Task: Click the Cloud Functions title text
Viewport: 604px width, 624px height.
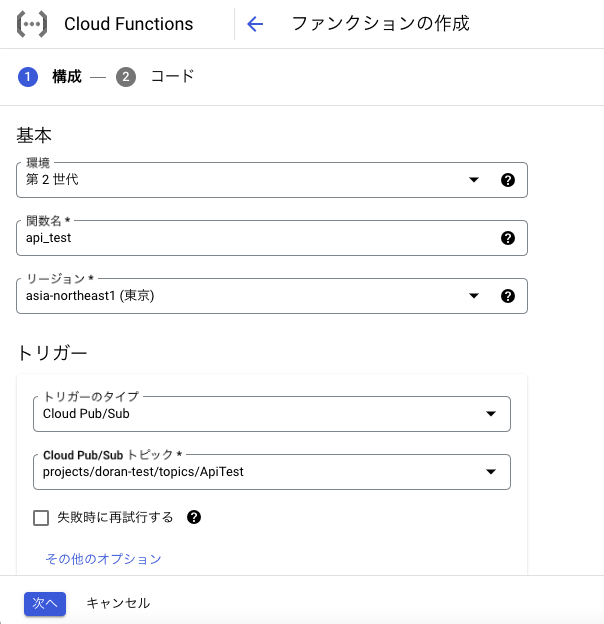Action: pyautogui.click(x=129, y=24)
